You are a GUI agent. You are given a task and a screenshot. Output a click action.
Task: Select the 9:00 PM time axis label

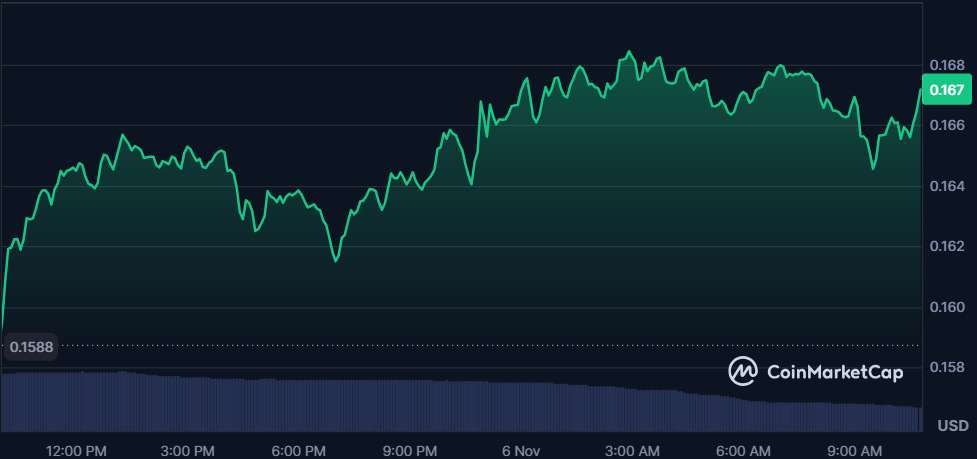pos(410,448)
